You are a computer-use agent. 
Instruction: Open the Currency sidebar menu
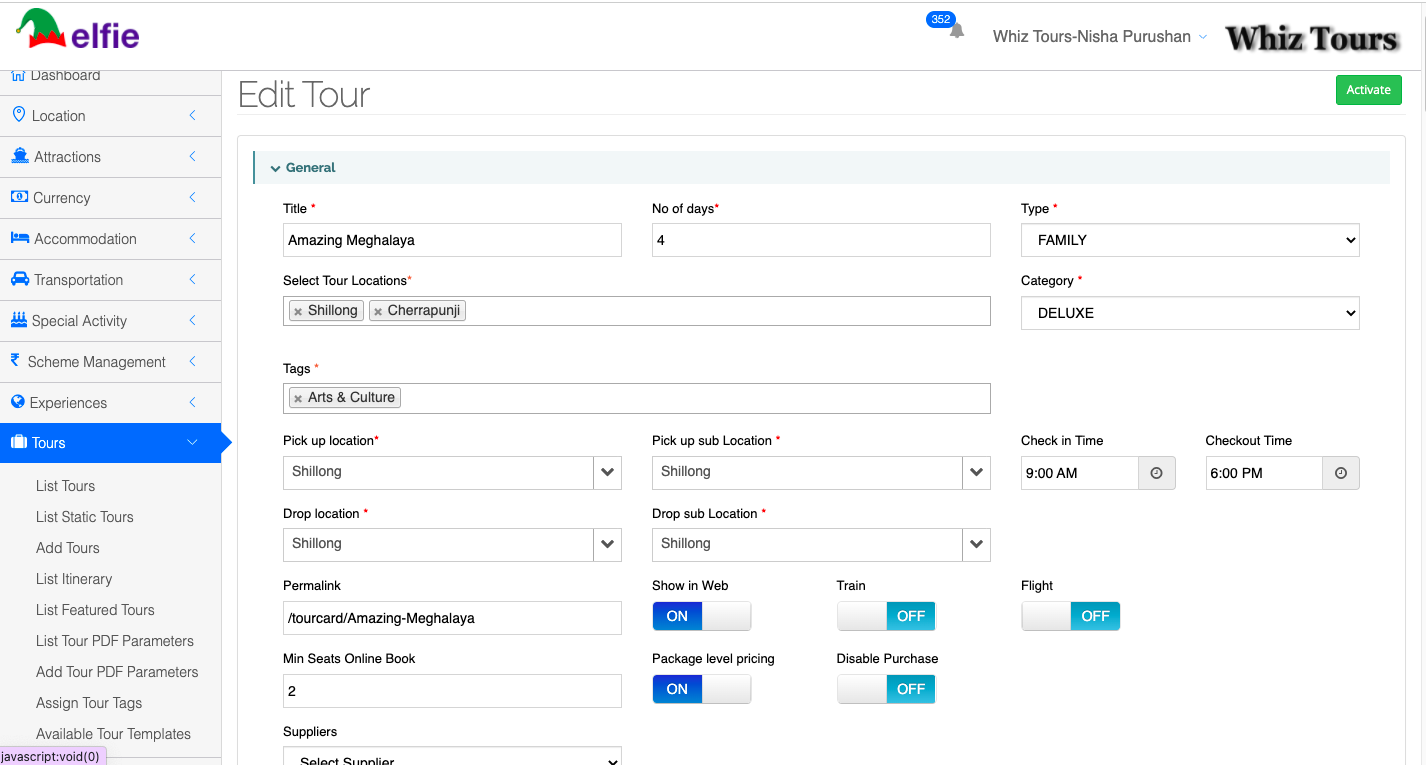point(110,197)
